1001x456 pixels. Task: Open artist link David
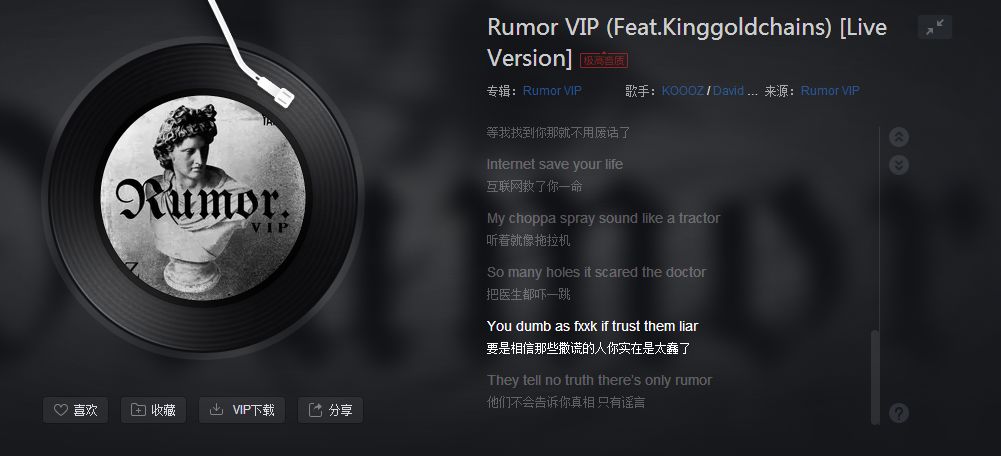tap(728, 91)
